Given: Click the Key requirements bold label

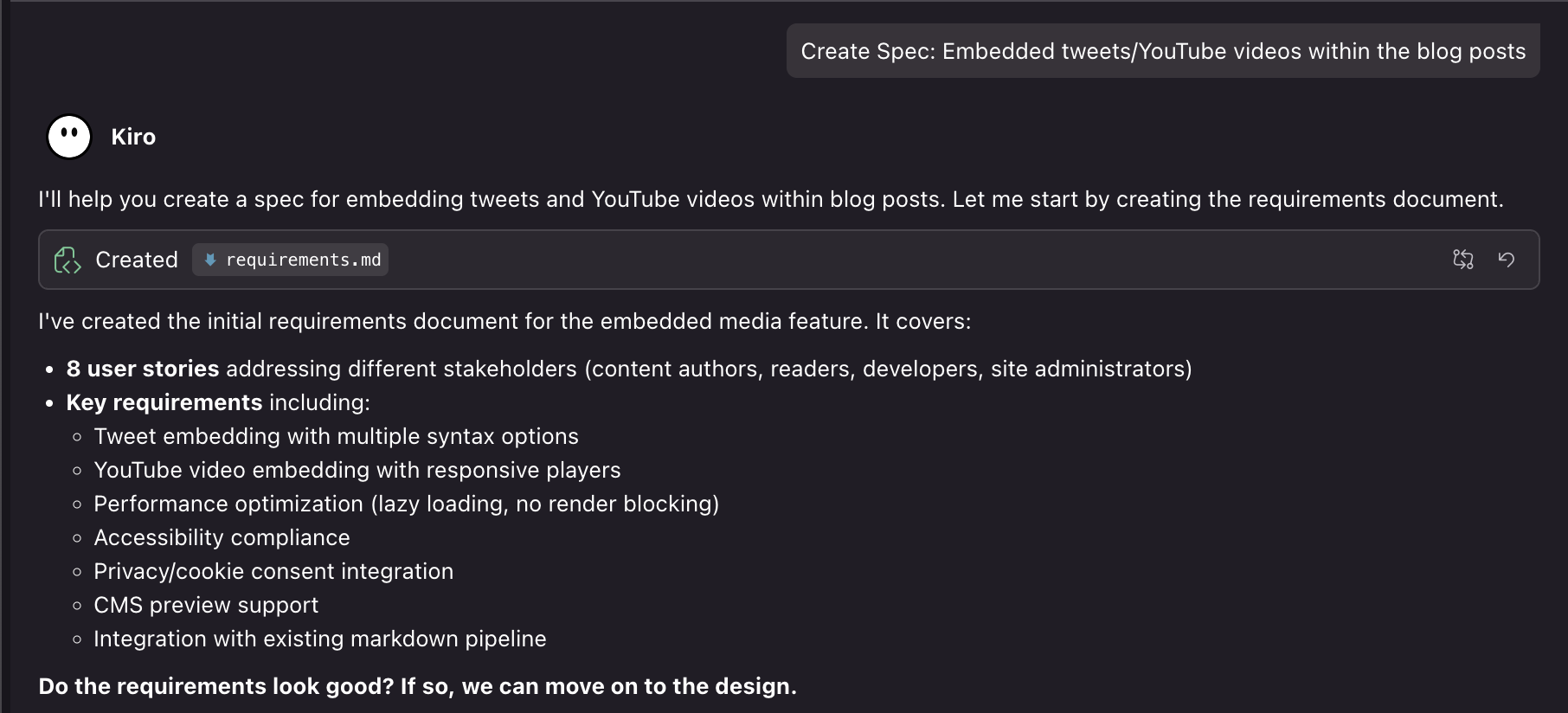Looking at the screenshot, I should [163, 401].
